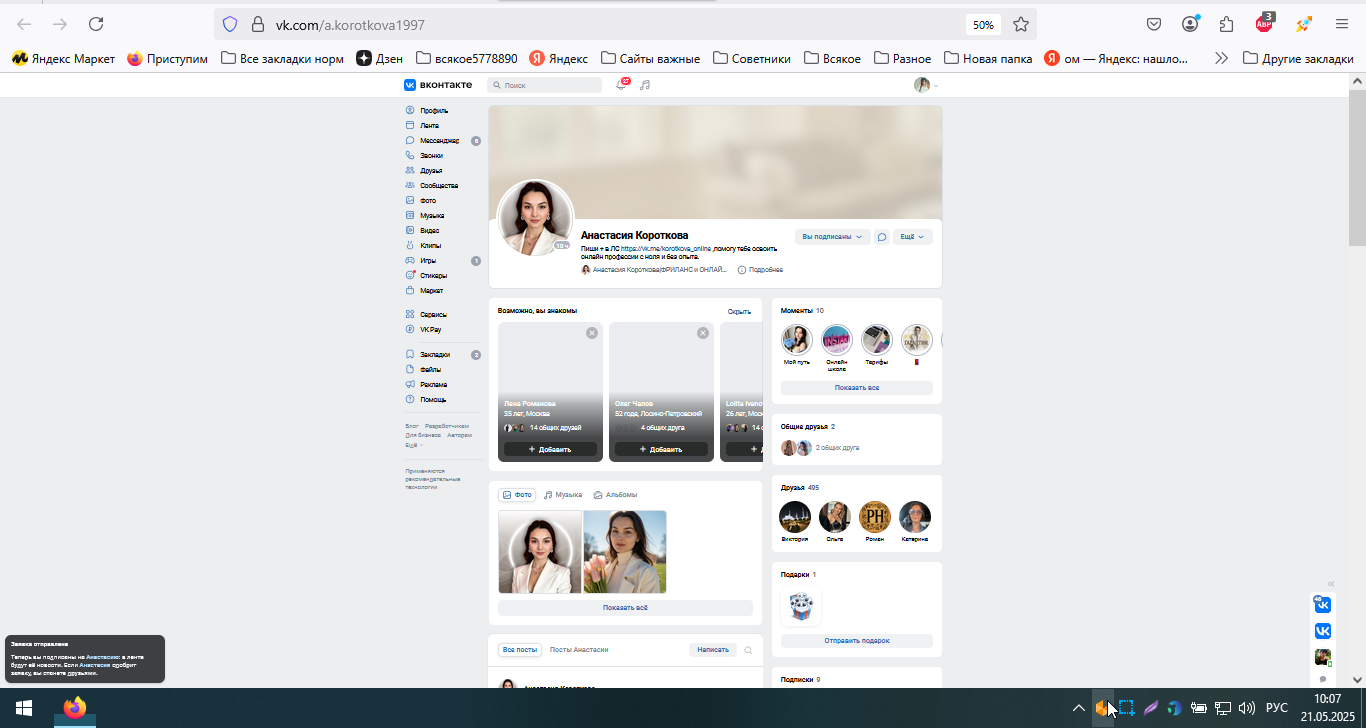Viewport: 1366px width, 728px height.
Task: Open friend Роман's avatar
Action: [875, 517]
